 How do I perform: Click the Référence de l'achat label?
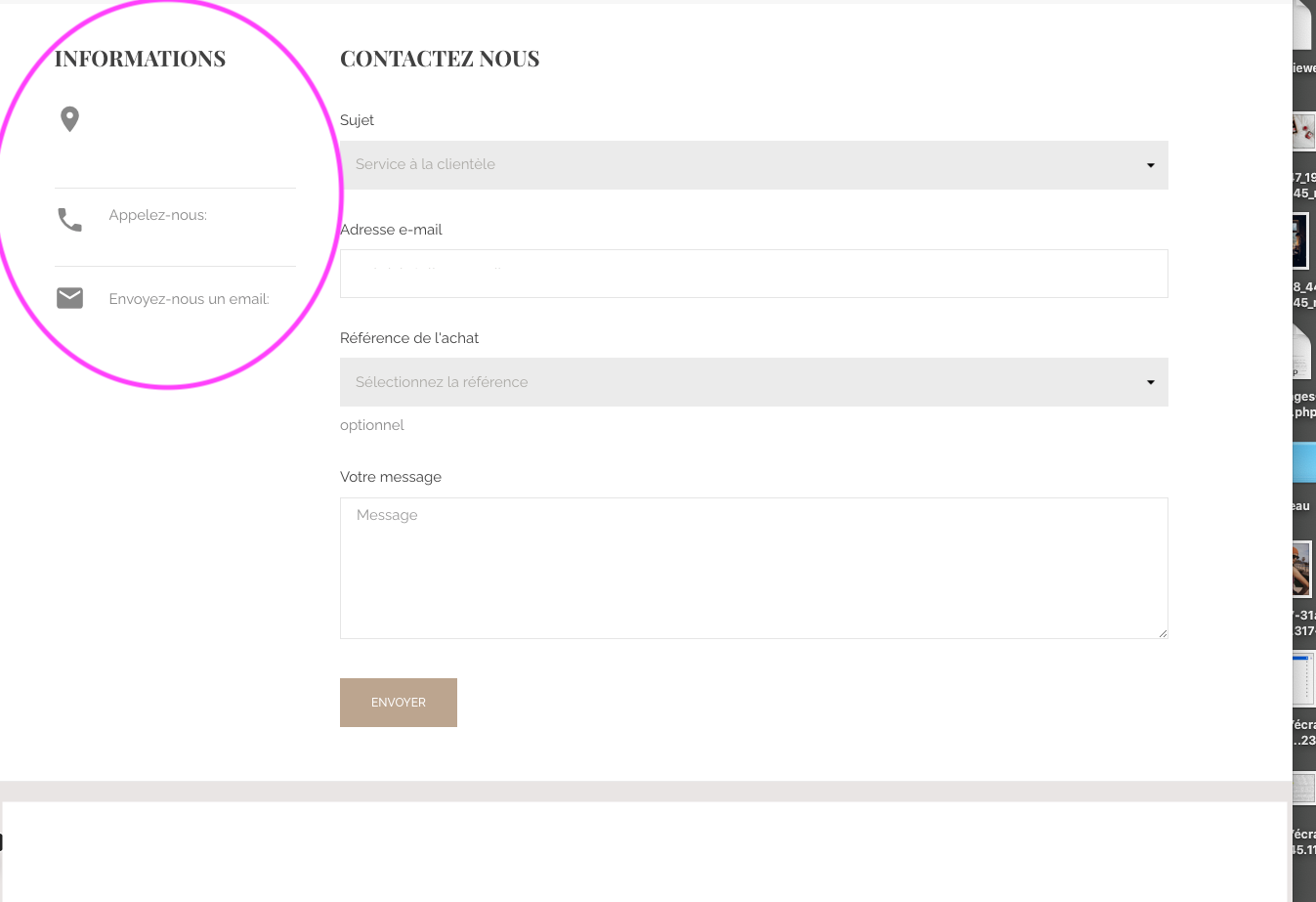[x=409, y=338]
